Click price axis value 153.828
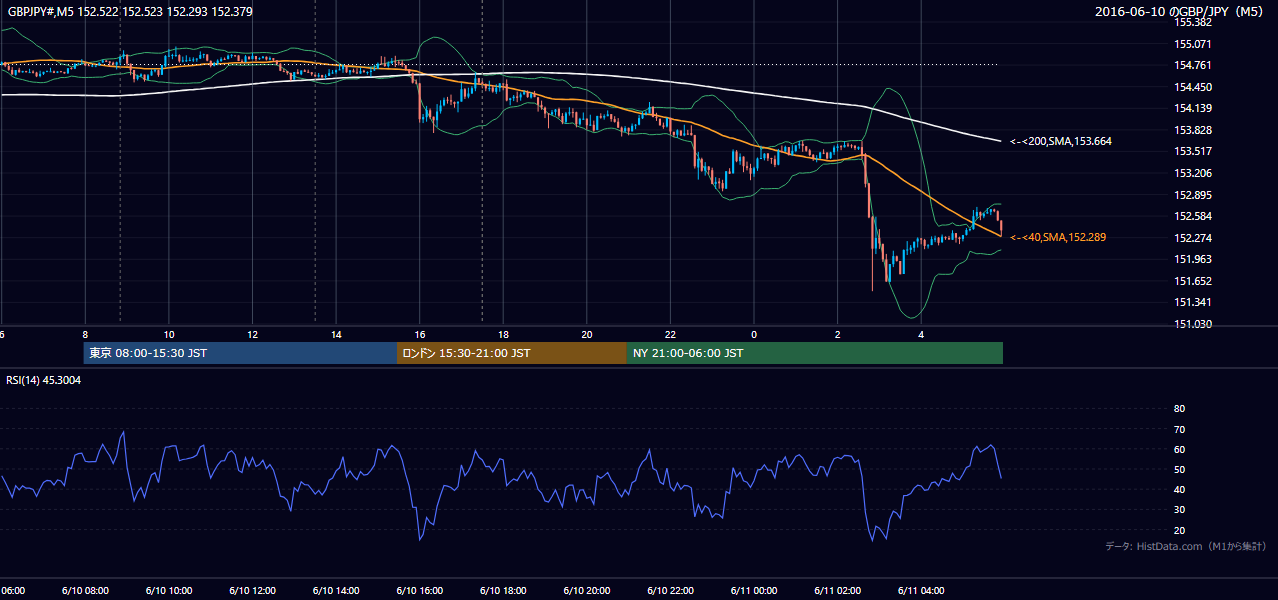 click(x=1194, y=130)
